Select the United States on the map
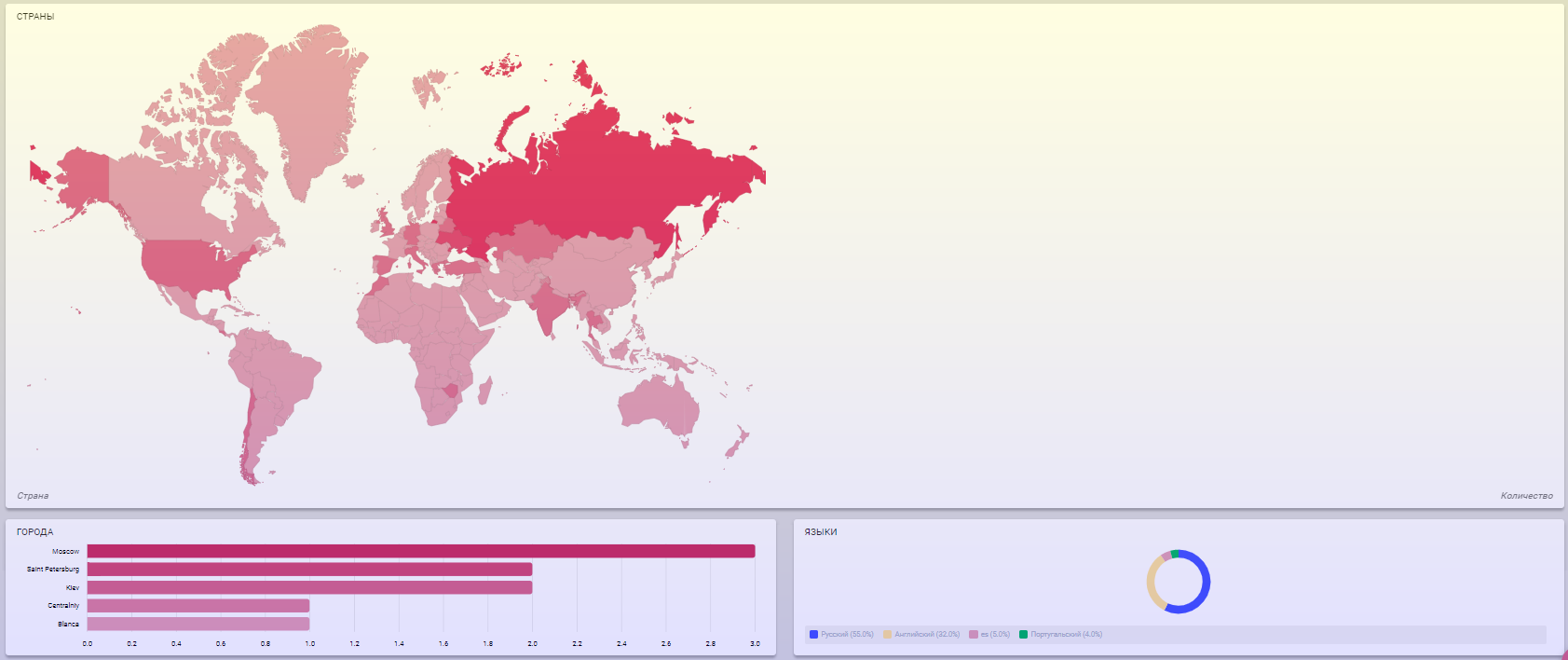Viewport: 1568px width, 660px height. [x=191, y=264]
